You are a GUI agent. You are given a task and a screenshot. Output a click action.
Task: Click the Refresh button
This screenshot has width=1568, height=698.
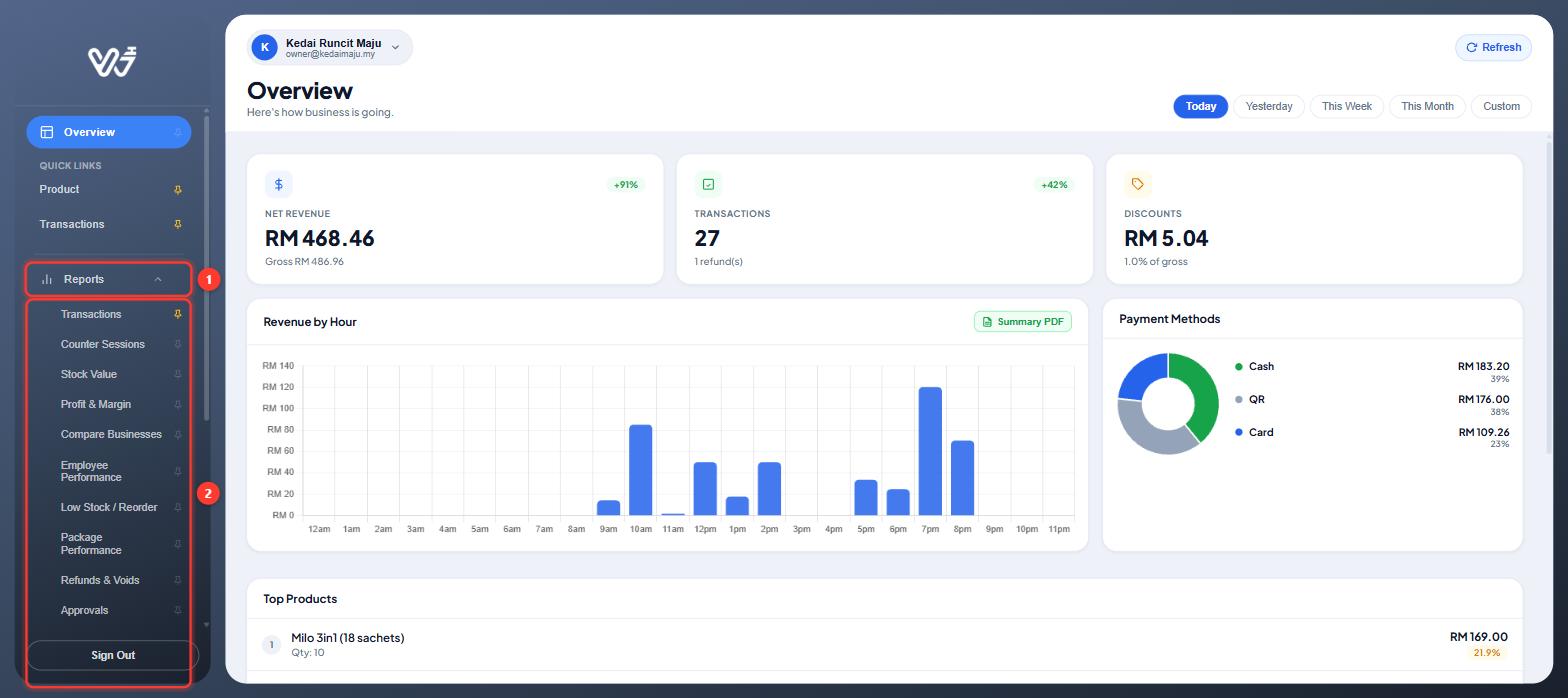1493,47
